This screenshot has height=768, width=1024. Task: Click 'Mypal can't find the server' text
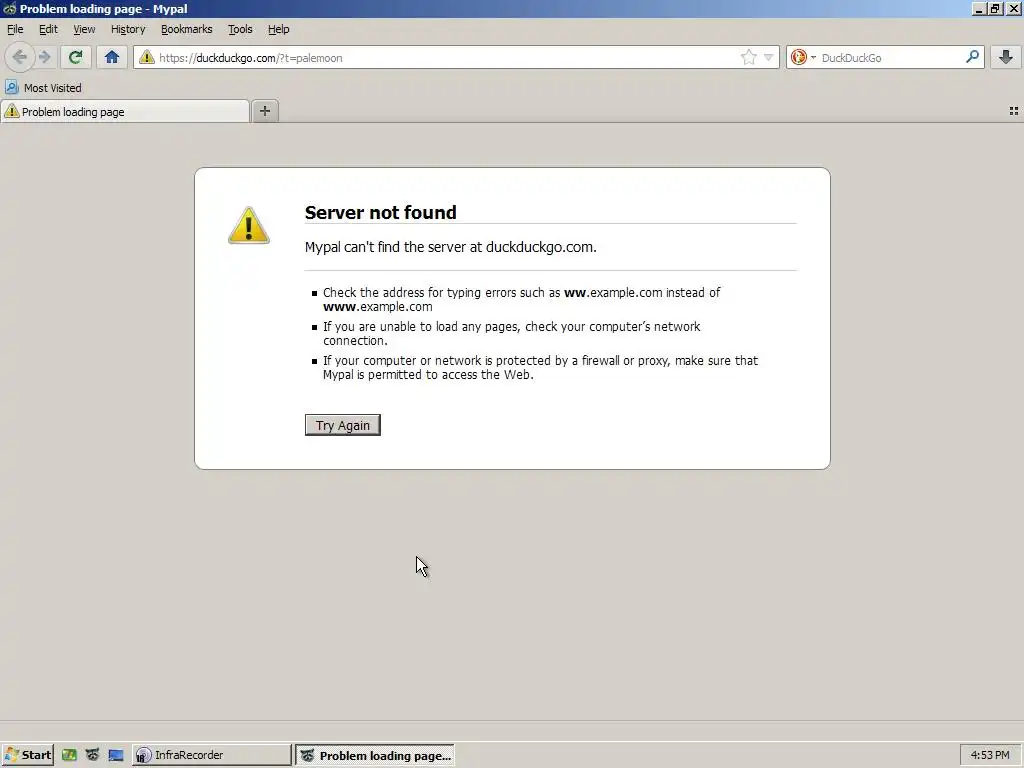point(451,247)
